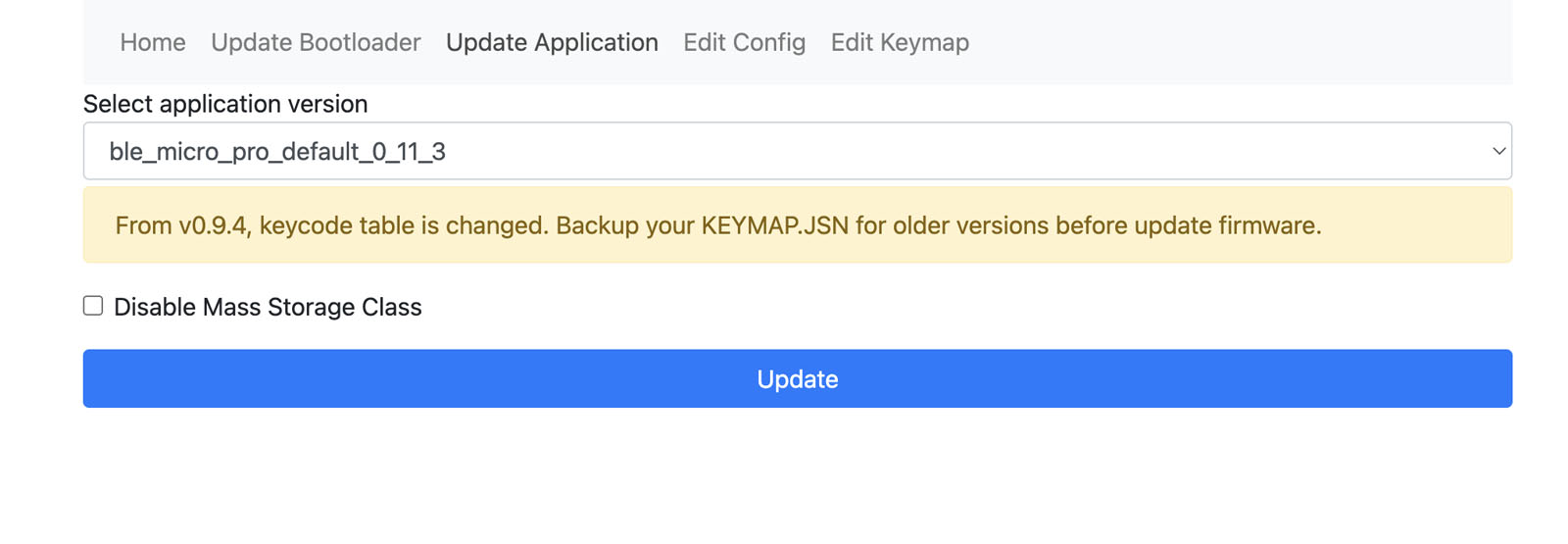This screenshot has height=544, width=1568.
Task: Tick the Disable Mass Storage Class checkbox
Action: coord(93,306)
